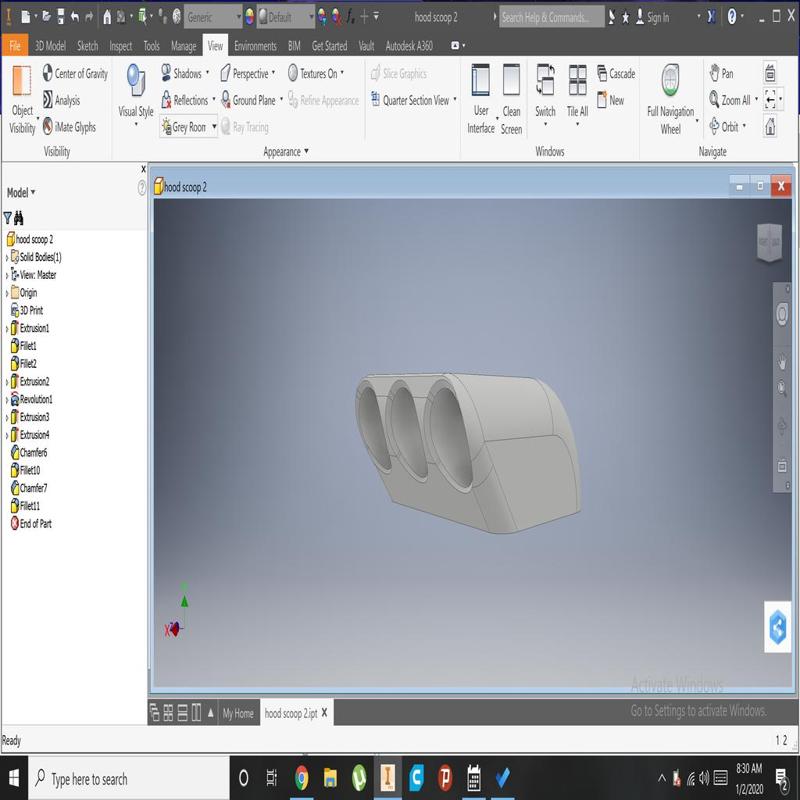Click the ViewCube in the viewport
Screen dimensions: 800x800
(769, 243)
